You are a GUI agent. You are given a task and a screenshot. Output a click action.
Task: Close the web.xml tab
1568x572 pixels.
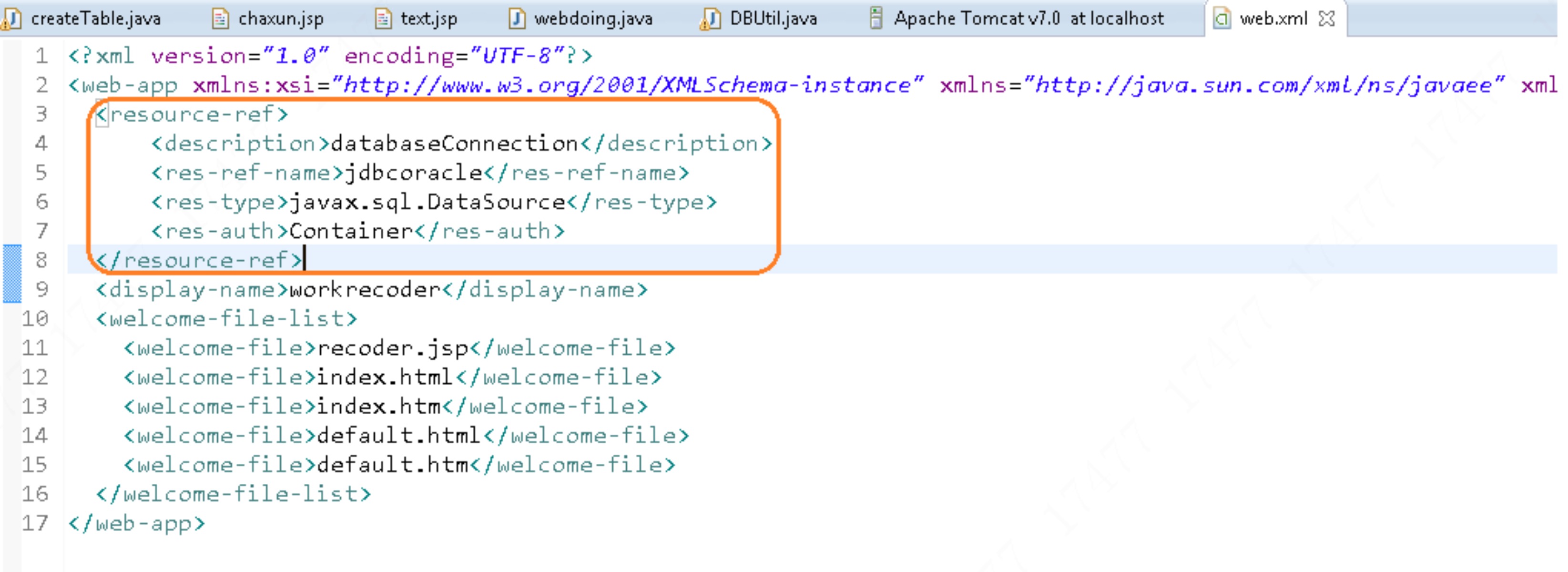click(x=1326, y=19)
